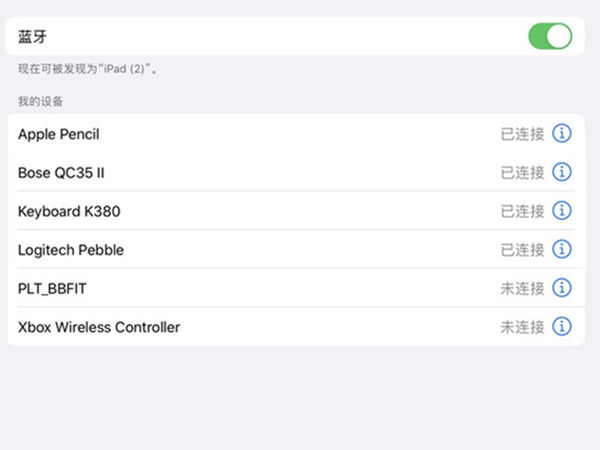Select the Apple Pencil device name
Viewport: 600px width, 450px height.
click(59, 134)
